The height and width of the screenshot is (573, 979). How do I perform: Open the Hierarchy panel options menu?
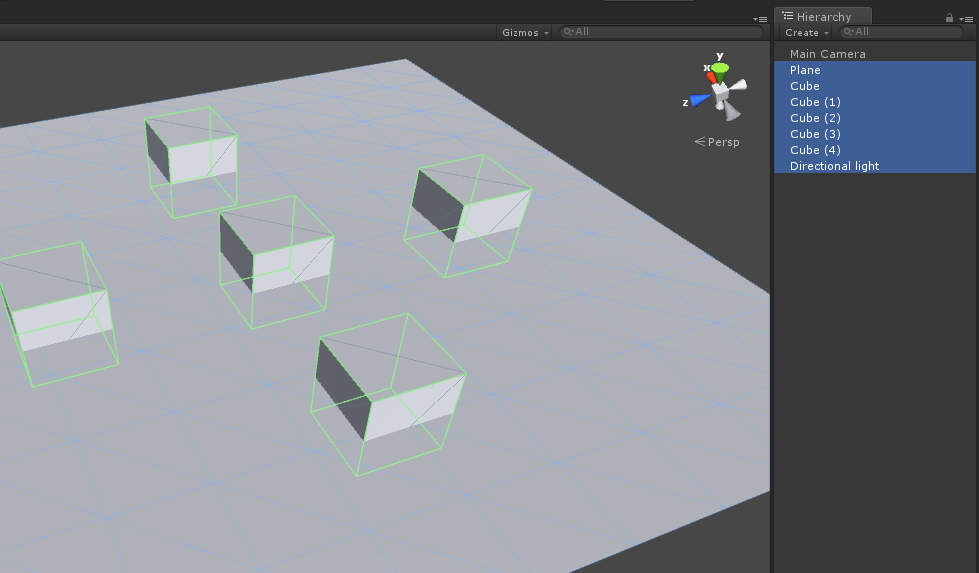(x=966, y=19)
